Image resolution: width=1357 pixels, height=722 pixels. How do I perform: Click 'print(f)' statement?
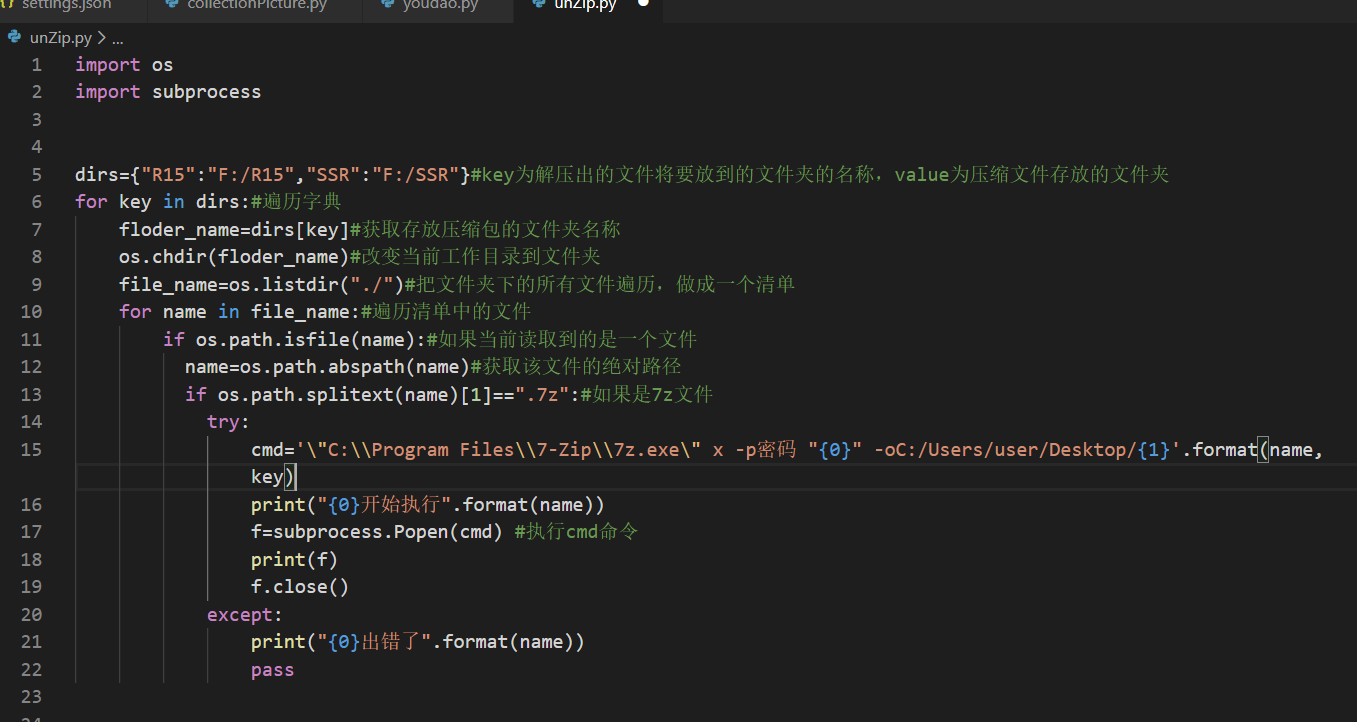click(295, 560)
